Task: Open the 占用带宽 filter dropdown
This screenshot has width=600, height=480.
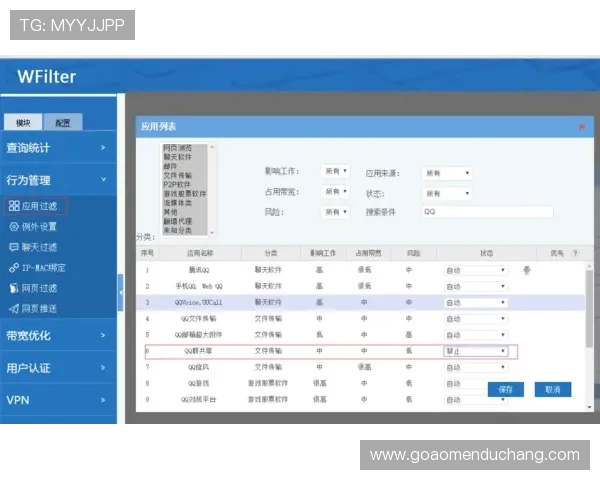Action: click(335, 191)
